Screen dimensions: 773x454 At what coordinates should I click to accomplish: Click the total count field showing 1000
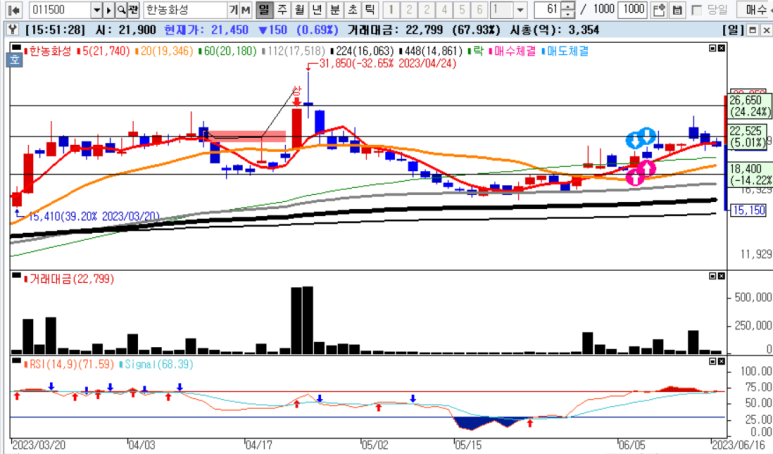click(x=632, y=9)
